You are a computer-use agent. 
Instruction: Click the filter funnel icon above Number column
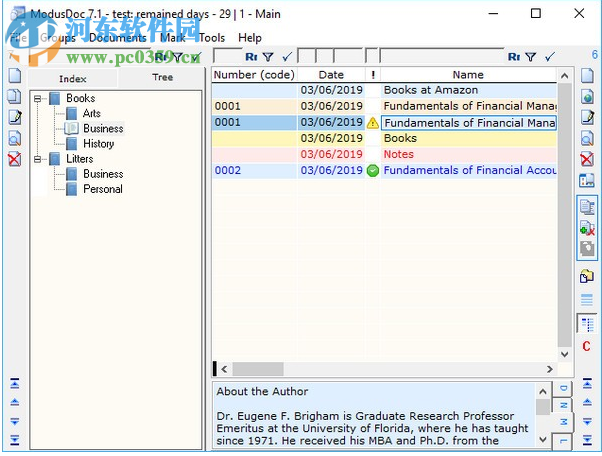[x=268, y=57]
